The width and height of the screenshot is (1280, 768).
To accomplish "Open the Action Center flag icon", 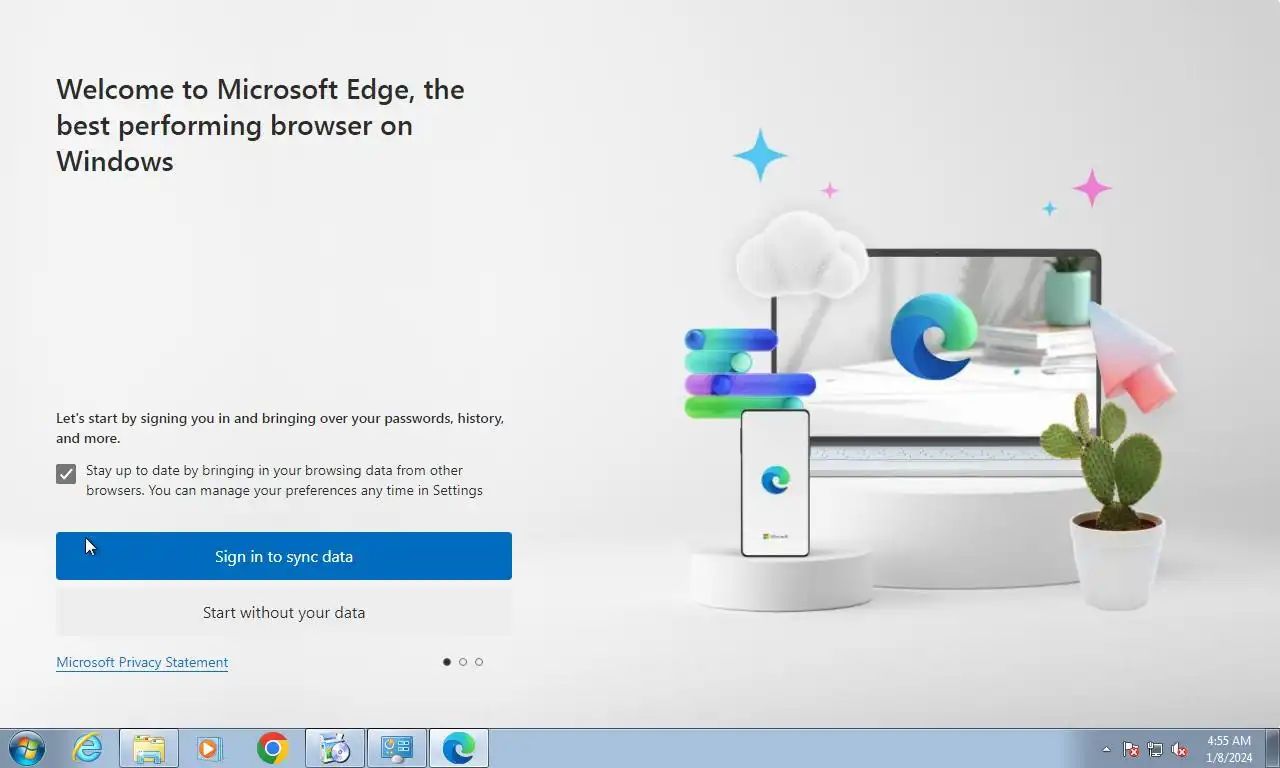I will pyautogui.click(x=1131, y=749).
